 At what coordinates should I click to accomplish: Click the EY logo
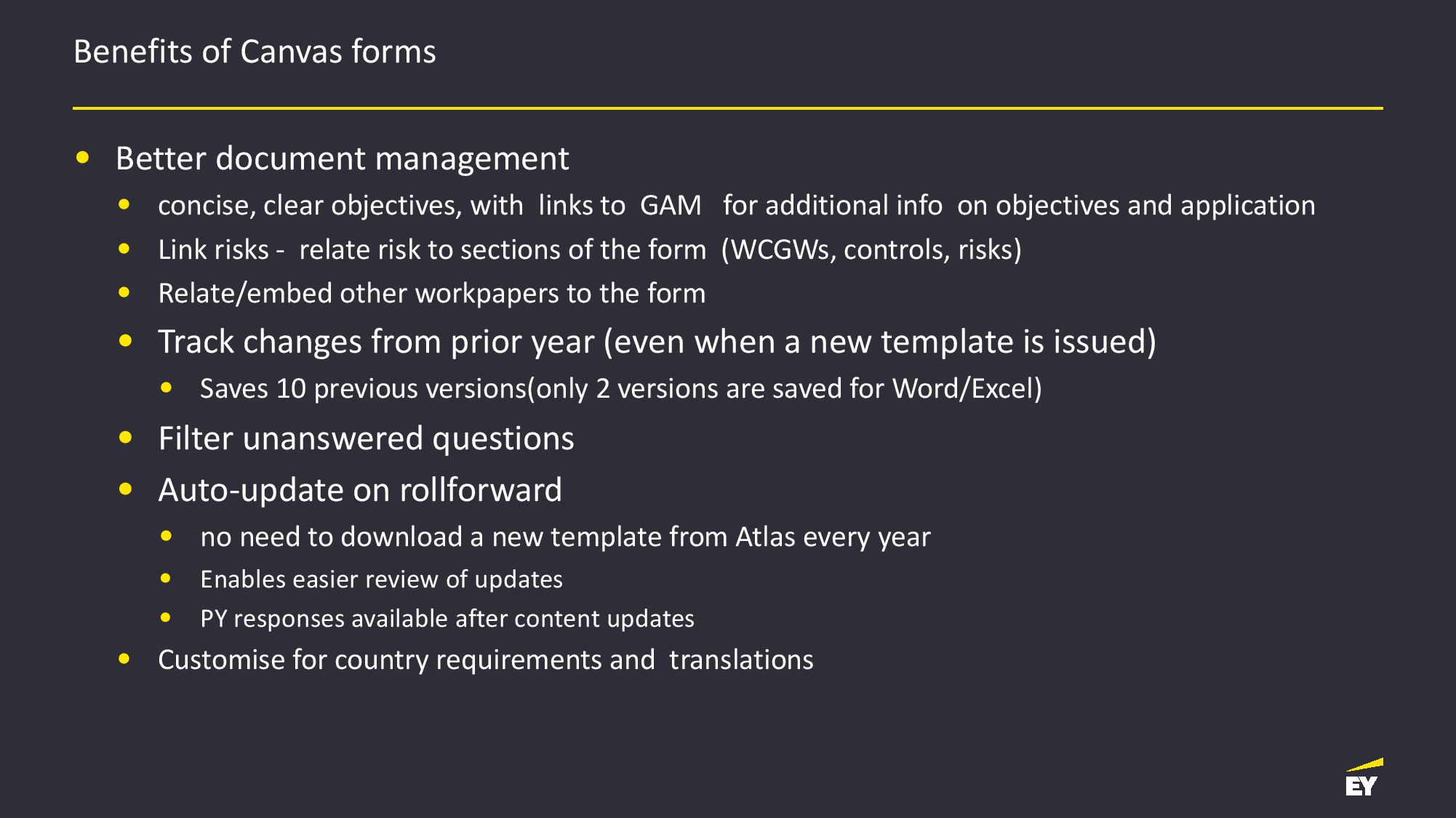(1364, 777)
